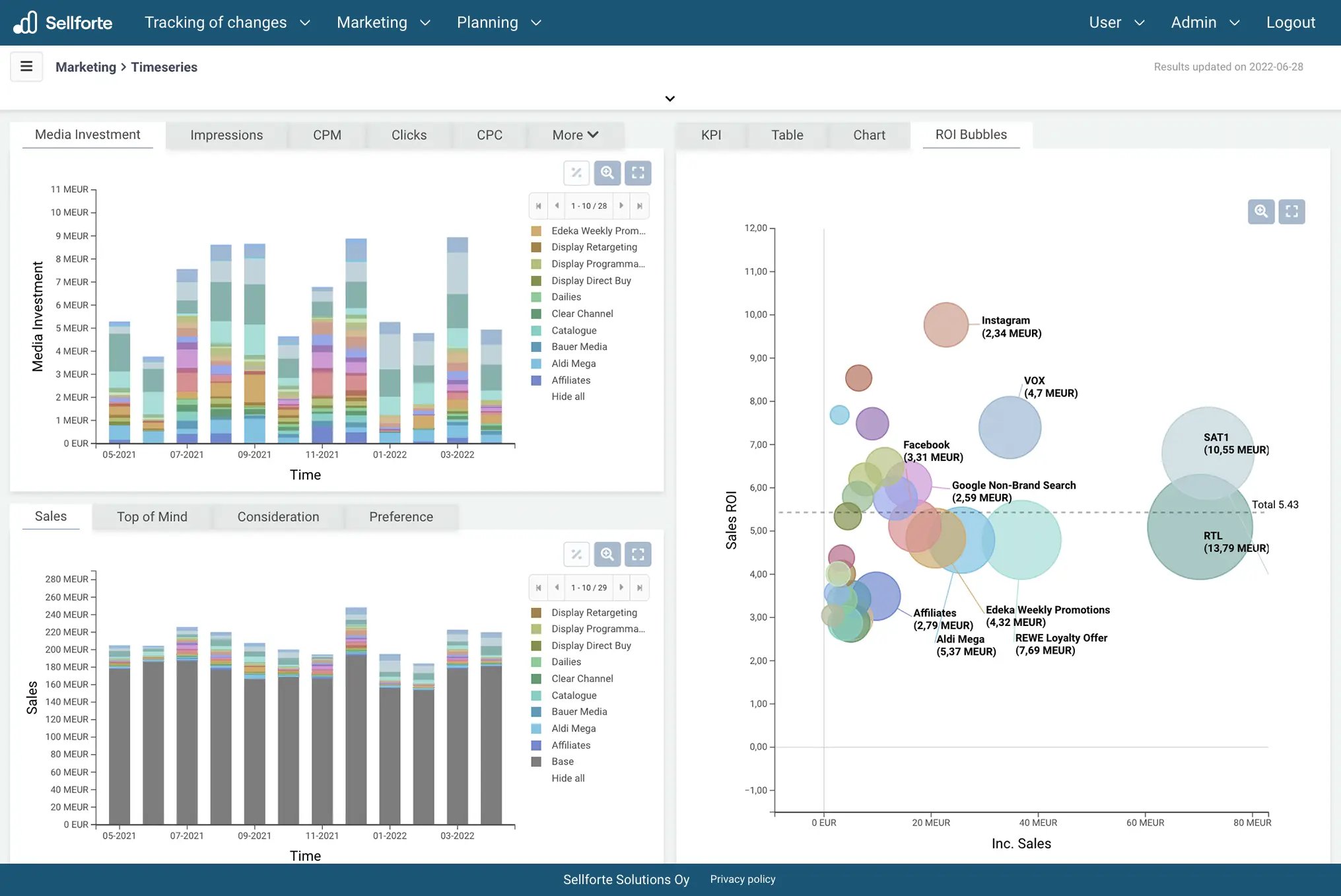
Task: Select the ROI Bubbles tab
Action: tap(971, 135)
